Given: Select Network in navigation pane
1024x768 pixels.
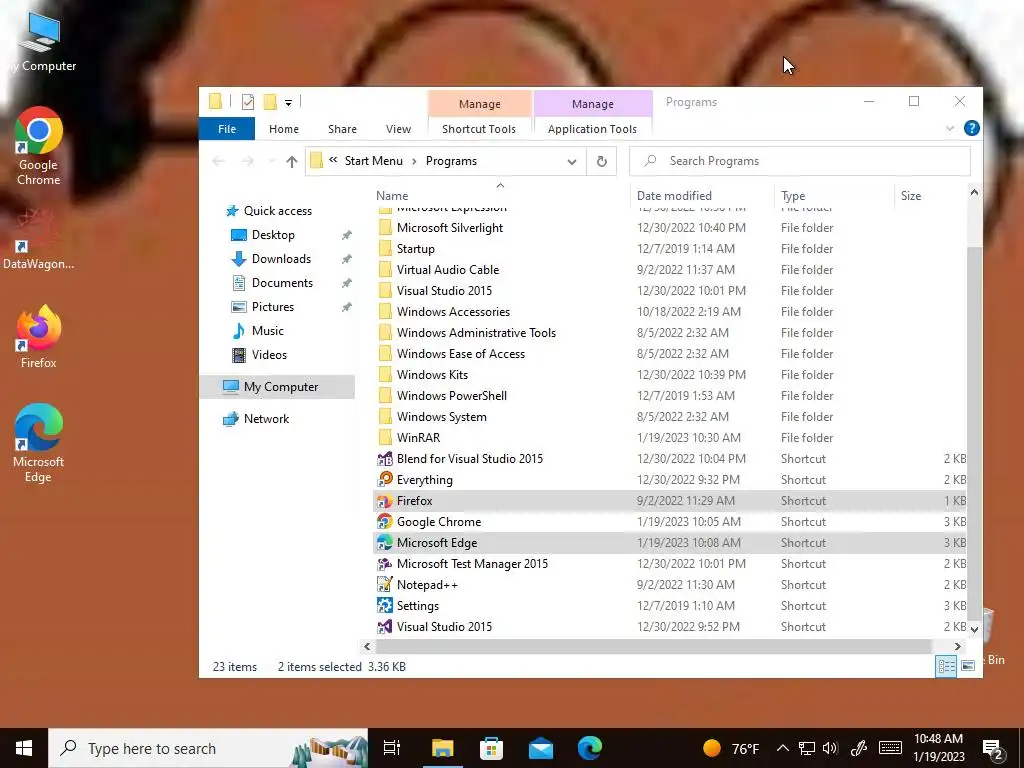Looking at the screenshot, I should tap(266, 419).
